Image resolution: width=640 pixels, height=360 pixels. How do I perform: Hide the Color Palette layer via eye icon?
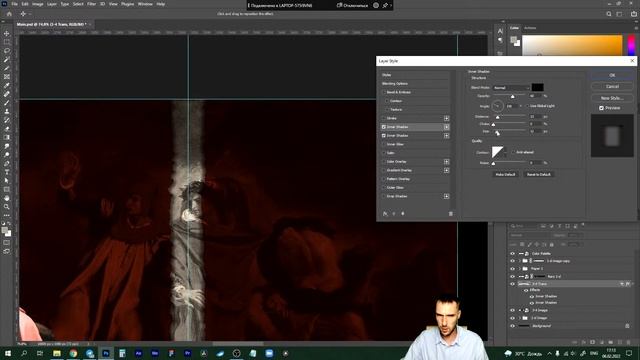pos(513,253)
